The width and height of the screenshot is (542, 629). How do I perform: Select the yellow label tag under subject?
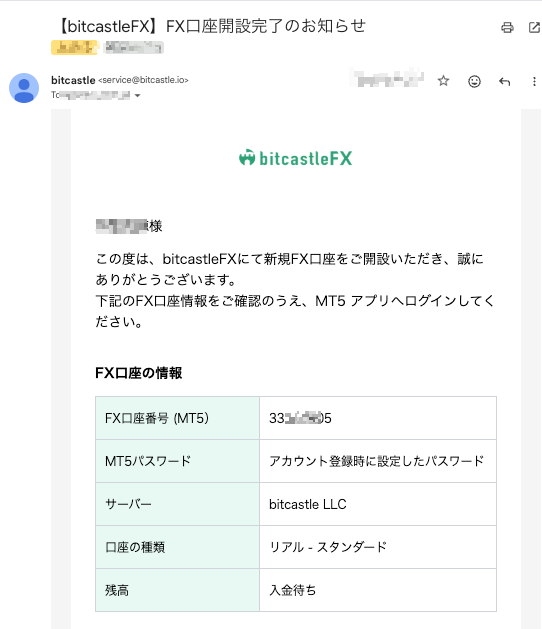pos(74,47)
